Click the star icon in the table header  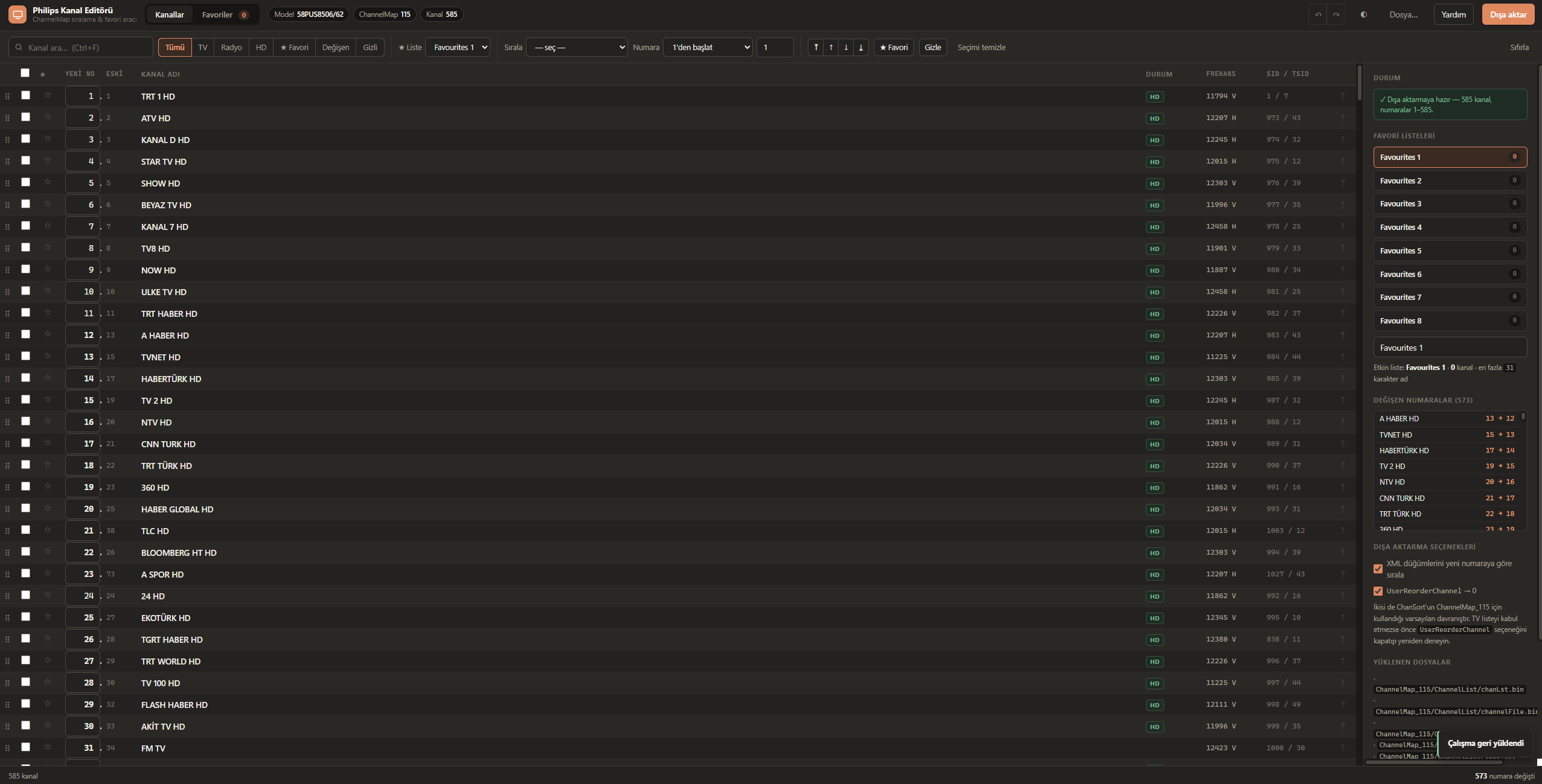[x=42, y=74]
